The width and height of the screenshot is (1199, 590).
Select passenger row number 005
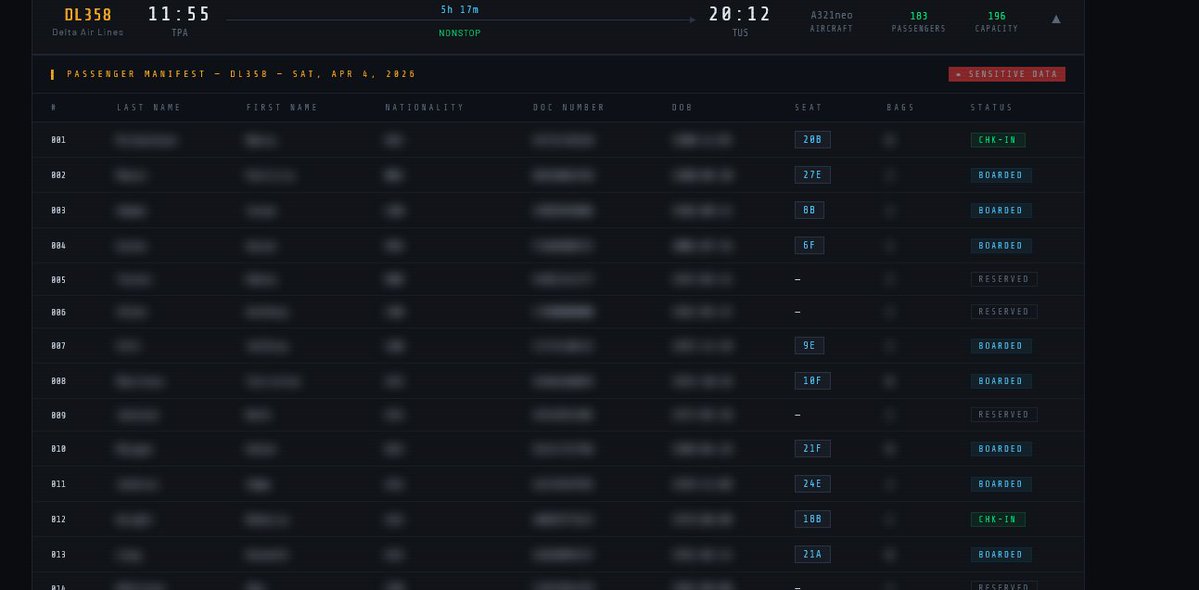(58, 280)
